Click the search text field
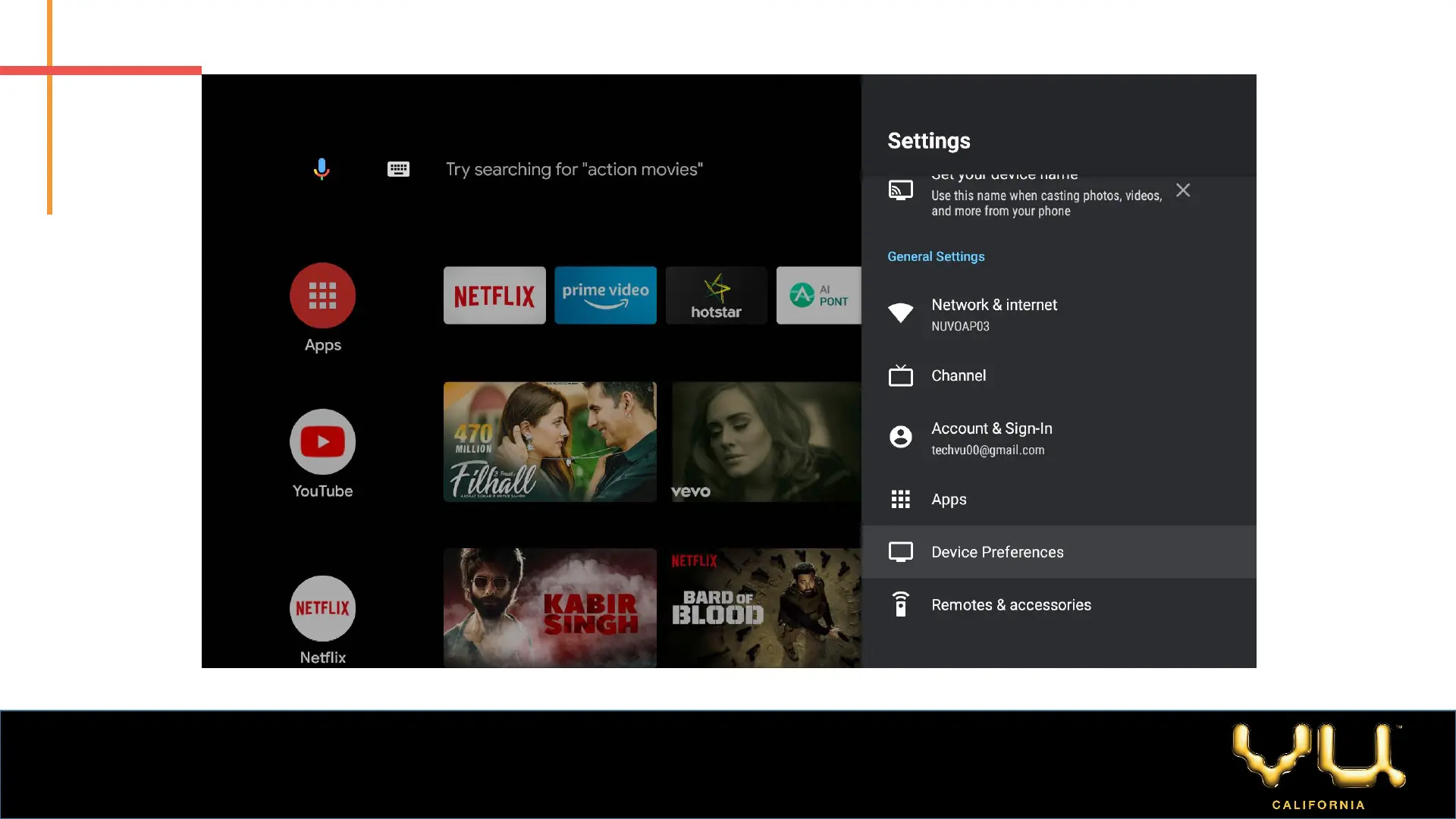Image resolution: width=1456 pixels, height=819 pixels. coord(574,169)
